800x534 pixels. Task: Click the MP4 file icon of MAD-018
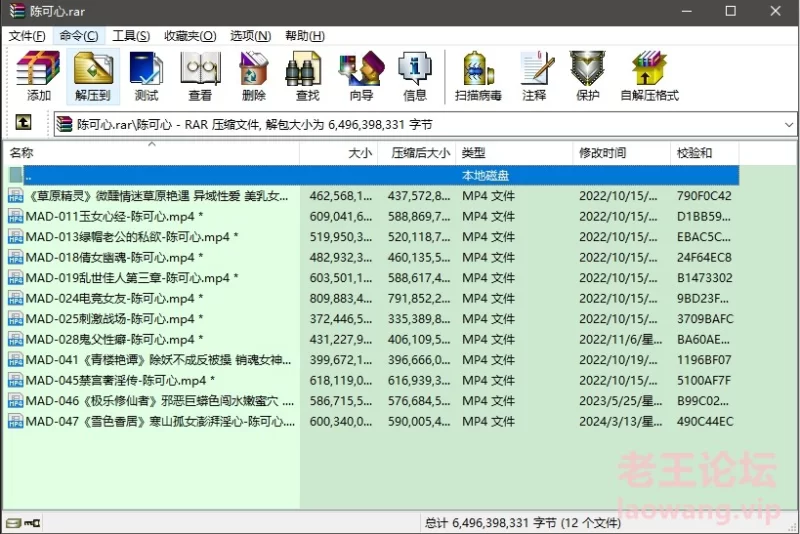[x=15, y=257]
